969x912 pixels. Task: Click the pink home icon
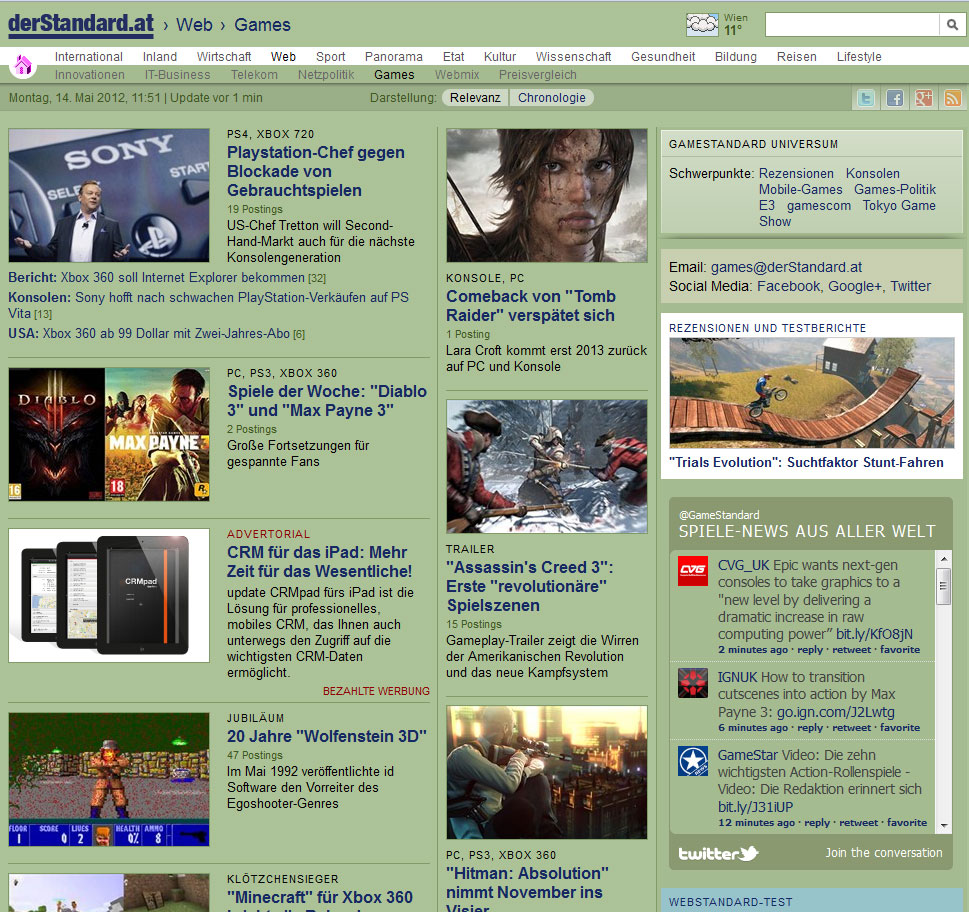[x=23, y=64]
